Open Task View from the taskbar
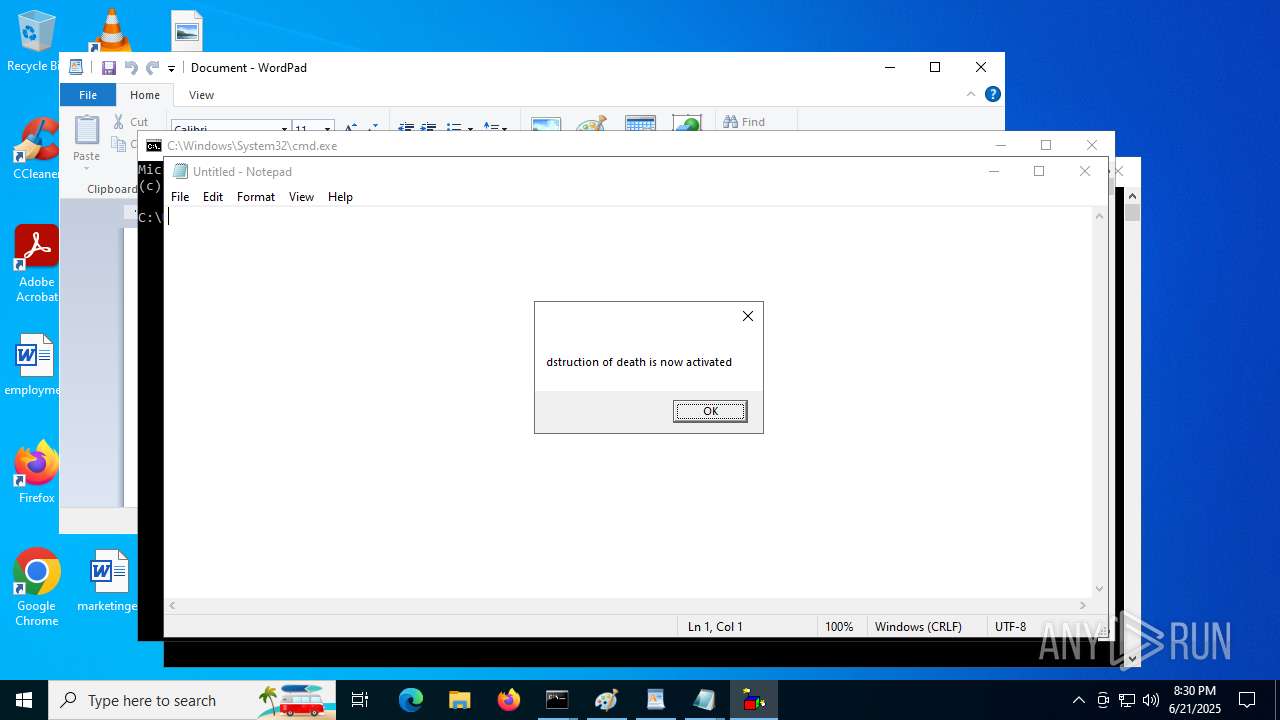This screenshot has height=720, width=1280. (x=360, y=700)
